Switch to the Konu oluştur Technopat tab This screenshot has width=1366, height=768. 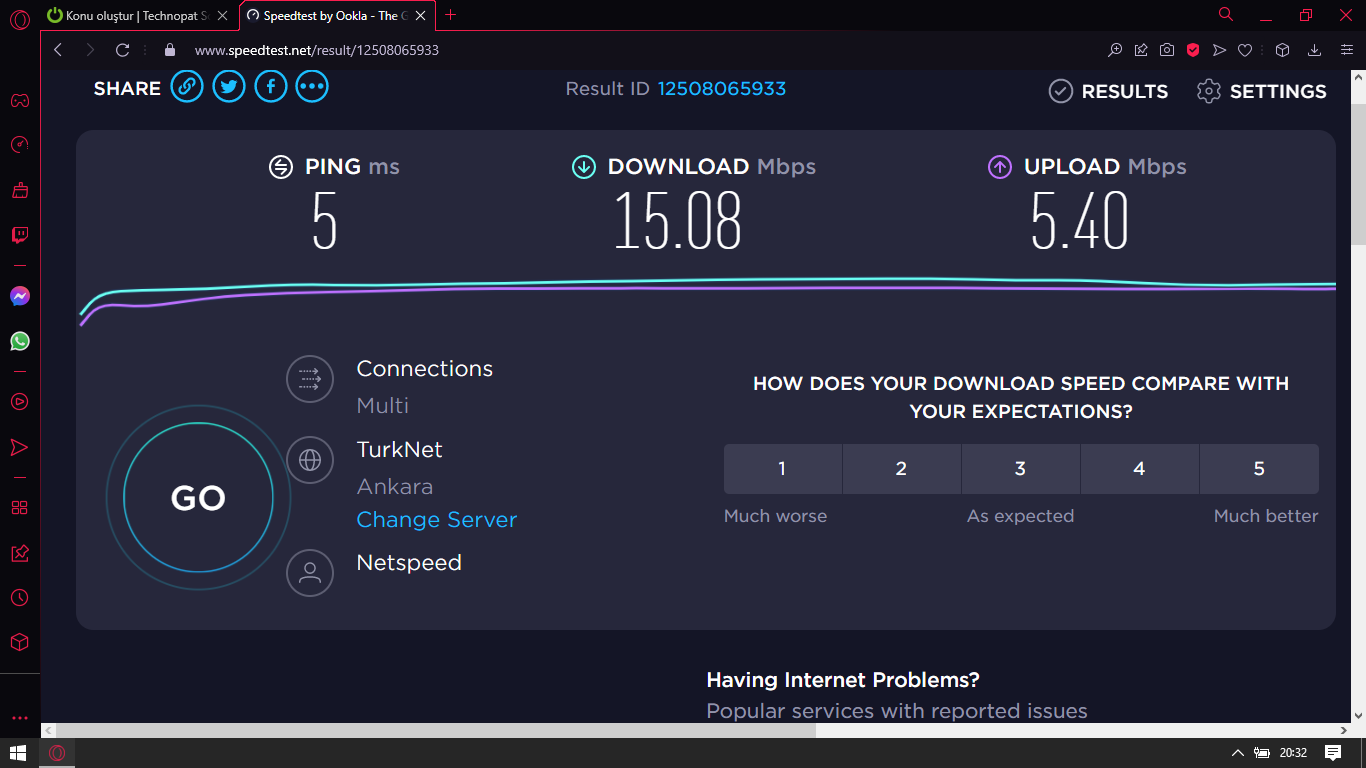point(139,15)
